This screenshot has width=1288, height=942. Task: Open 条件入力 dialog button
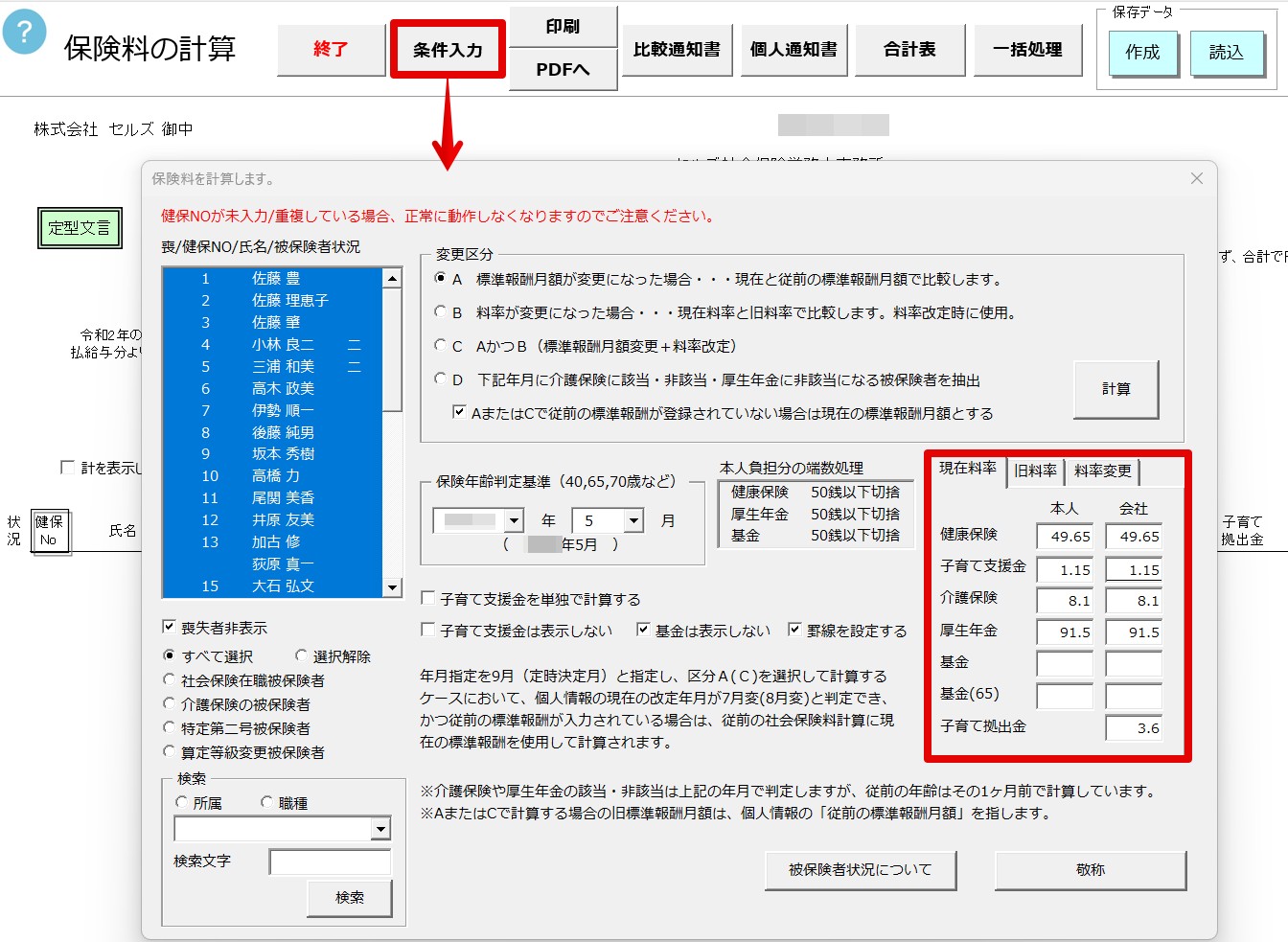(448, 50)
